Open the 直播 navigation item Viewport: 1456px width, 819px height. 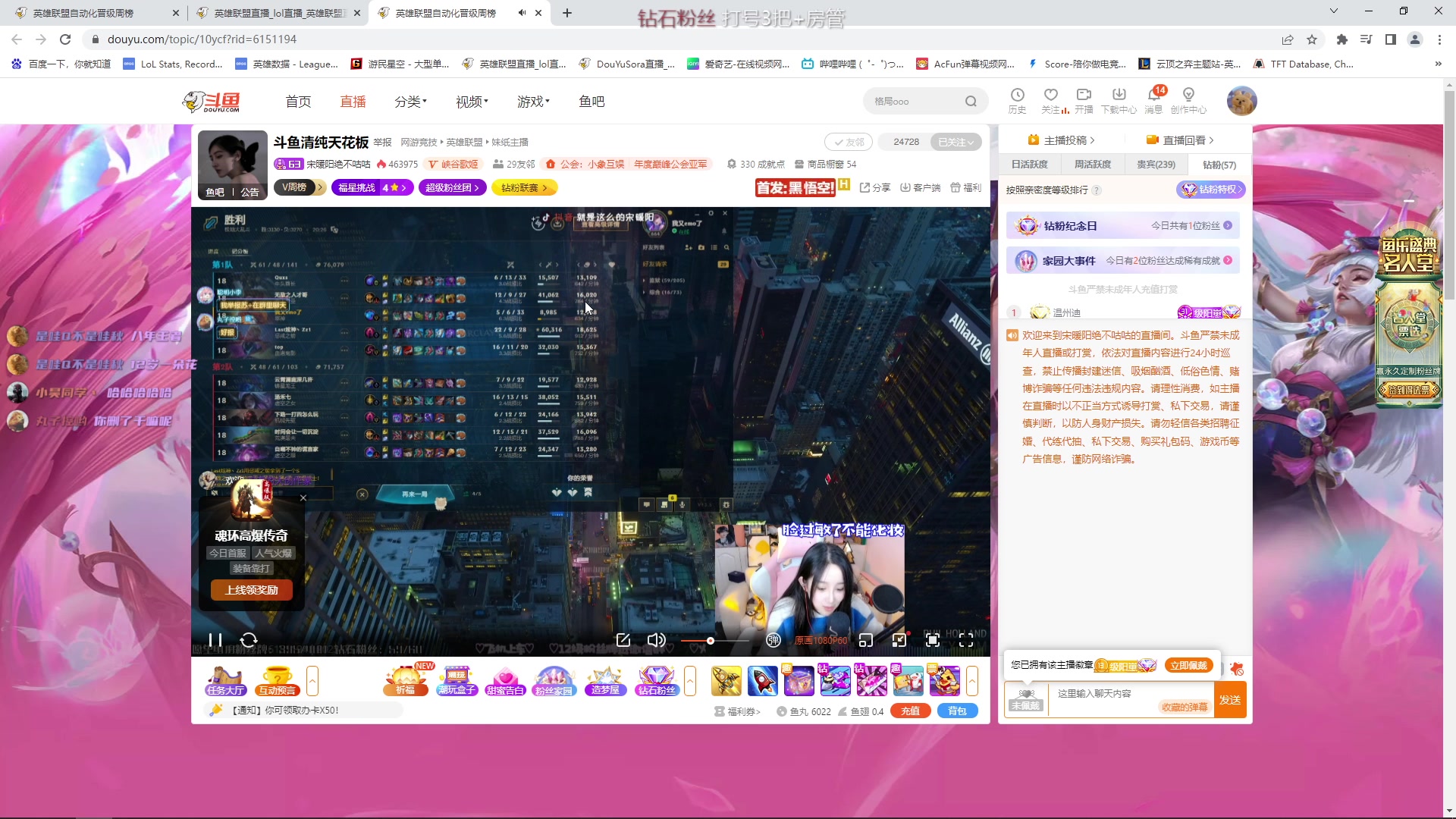click(353, 102)
